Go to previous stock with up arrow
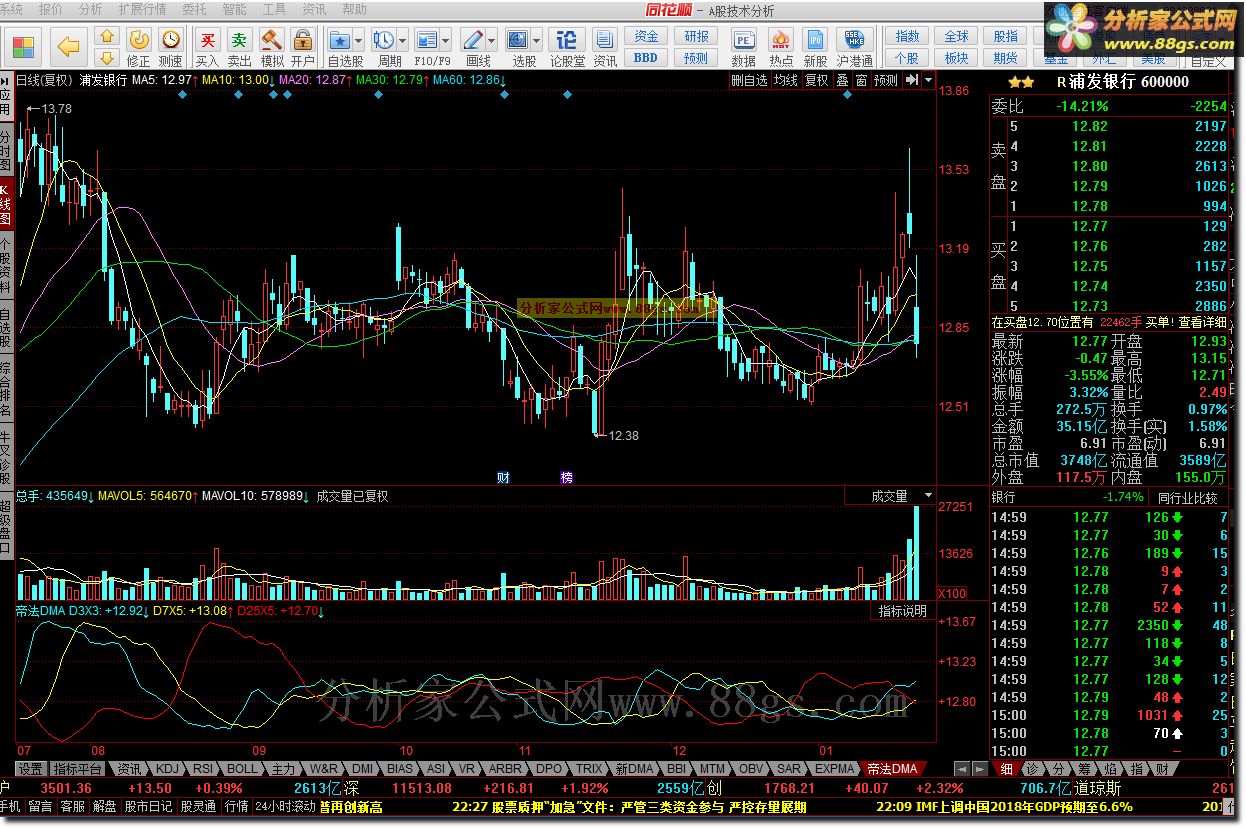This screenshot has height=828, width=1246. [107, 36]
